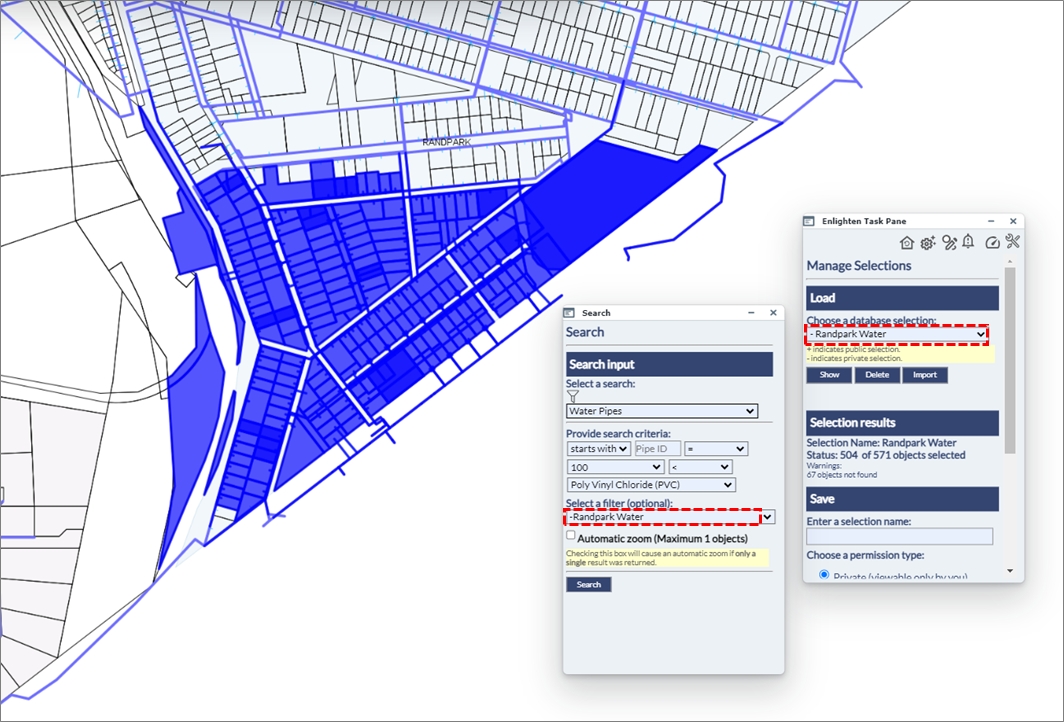Click the selection name input field
The height and width of the screenshot is (722, 1064).
[x=899, y=537]
